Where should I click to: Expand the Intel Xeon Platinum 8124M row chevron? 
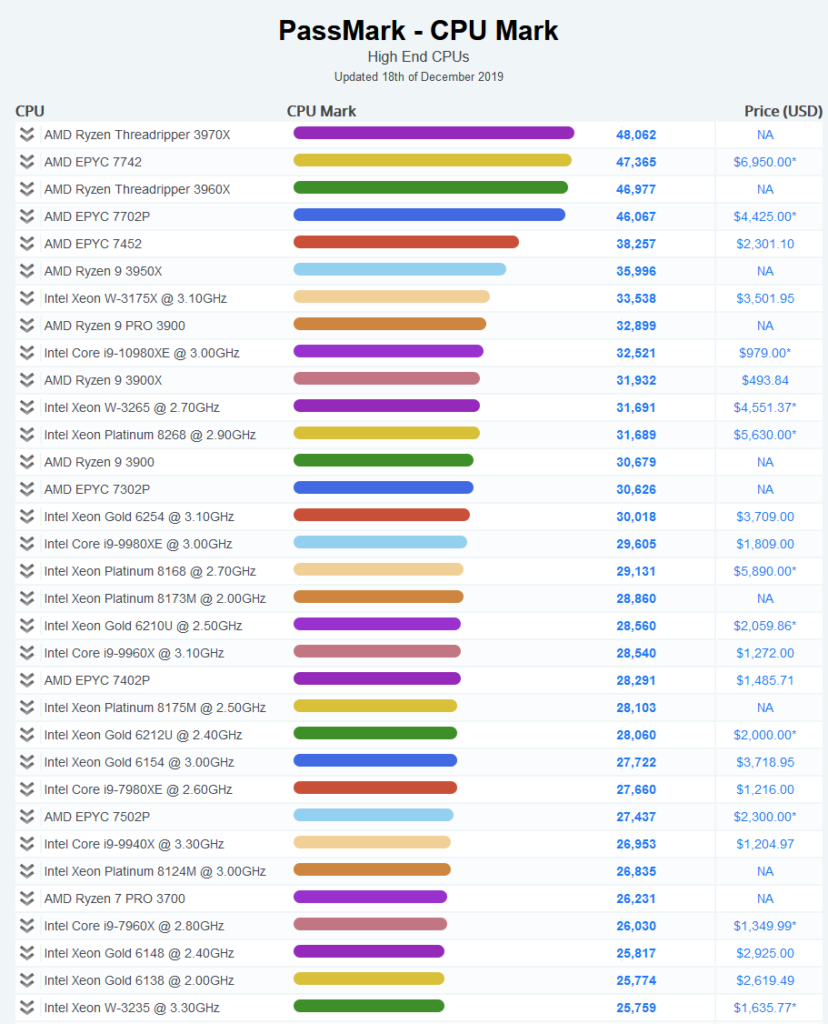pyautogui.click(x=27, y=871)
